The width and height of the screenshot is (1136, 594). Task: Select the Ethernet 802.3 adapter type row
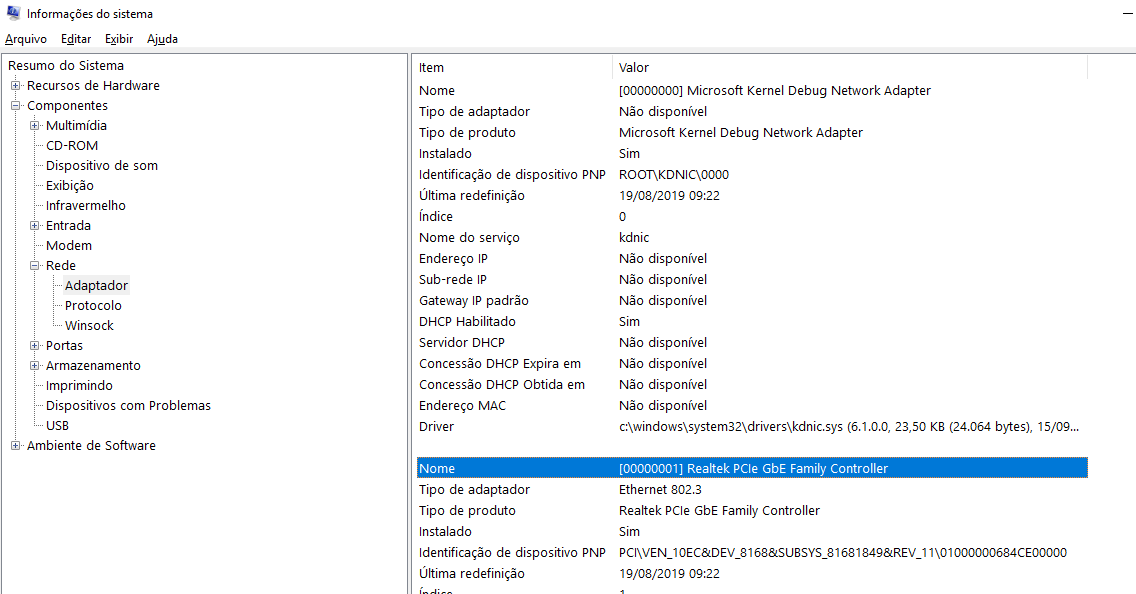coord(752,490)
